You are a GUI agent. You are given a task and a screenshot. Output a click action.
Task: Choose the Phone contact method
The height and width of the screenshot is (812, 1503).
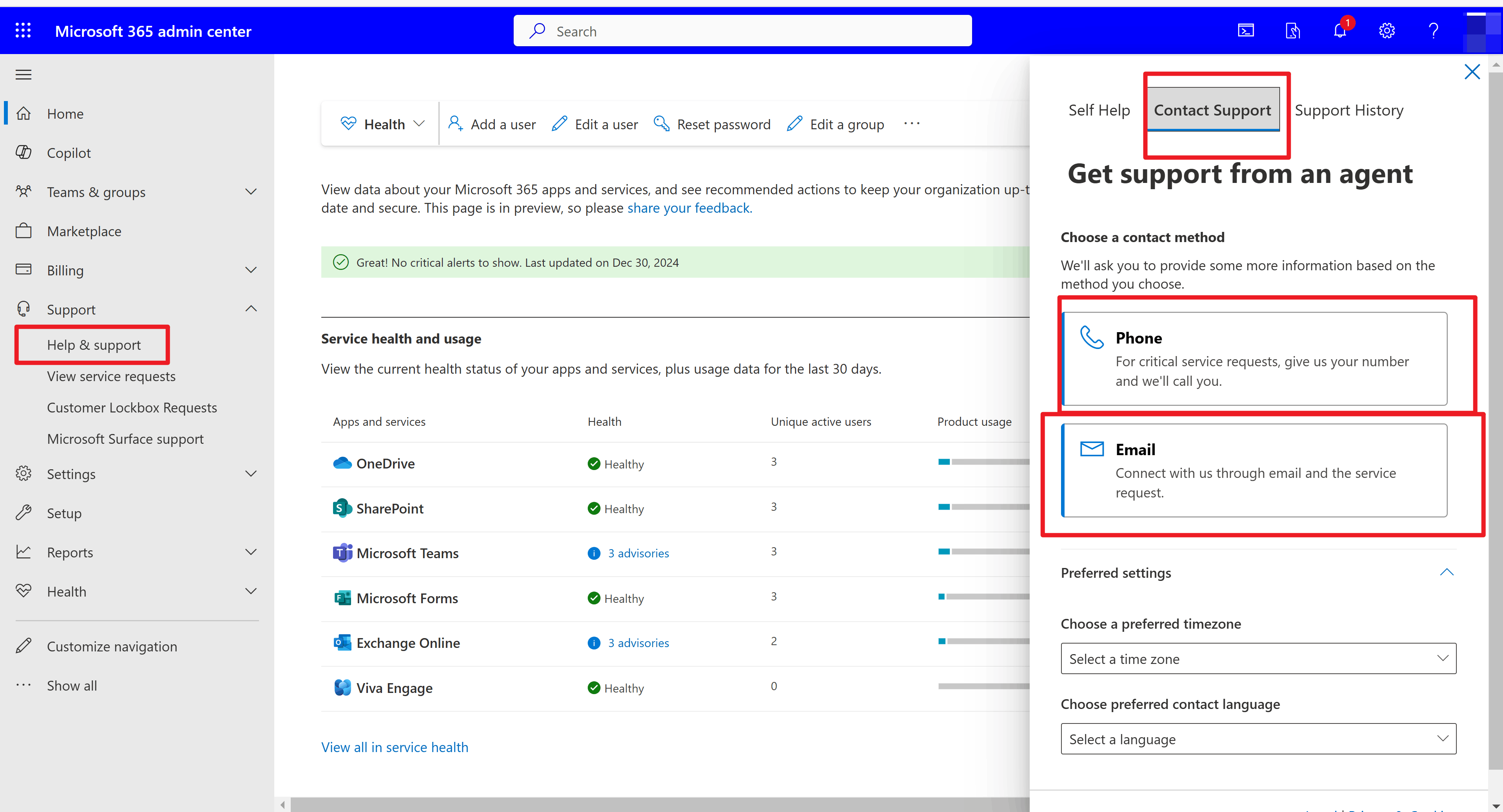click(1255, 358)
